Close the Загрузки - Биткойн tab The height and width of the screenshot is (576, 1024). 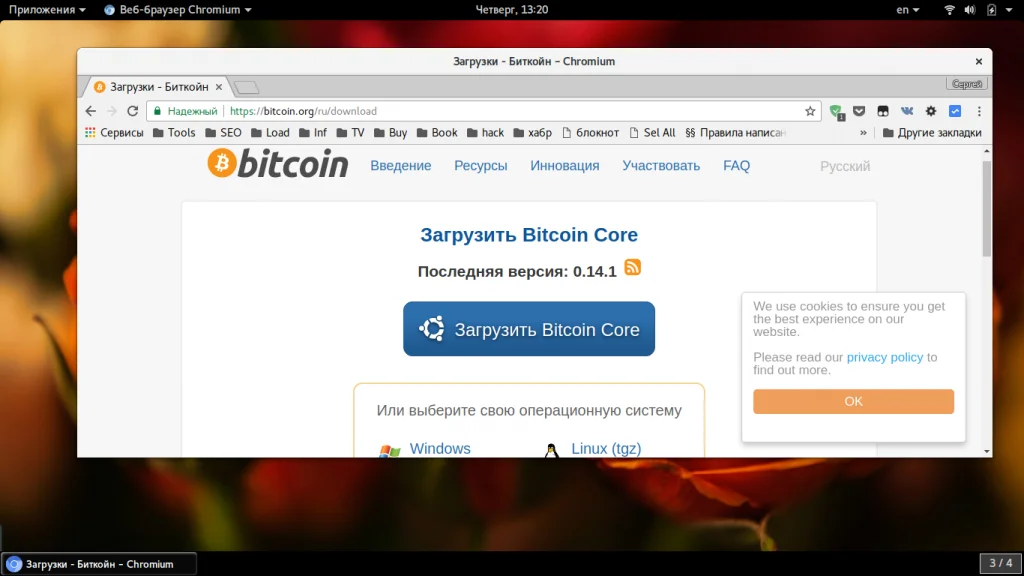pos(219,87)
